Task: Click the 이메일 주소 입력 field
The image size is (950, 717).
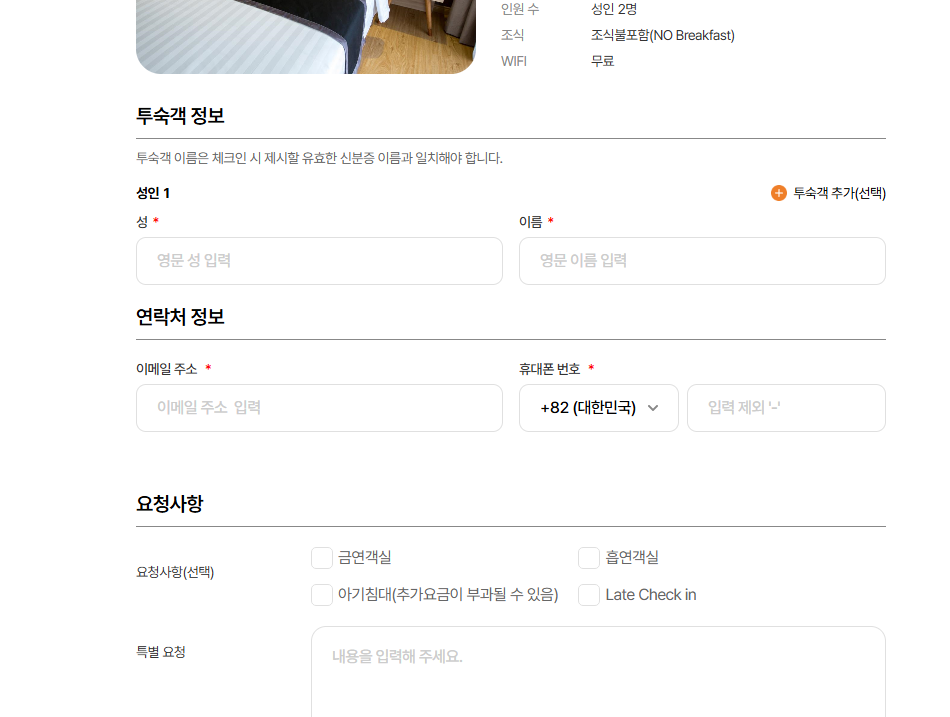Action: point(319,408)
